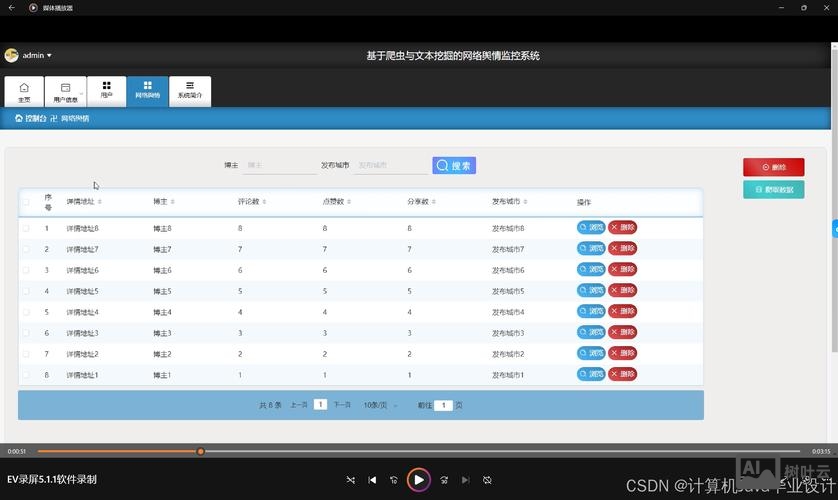Click the blue view button for 发布城市1 row

591,374
